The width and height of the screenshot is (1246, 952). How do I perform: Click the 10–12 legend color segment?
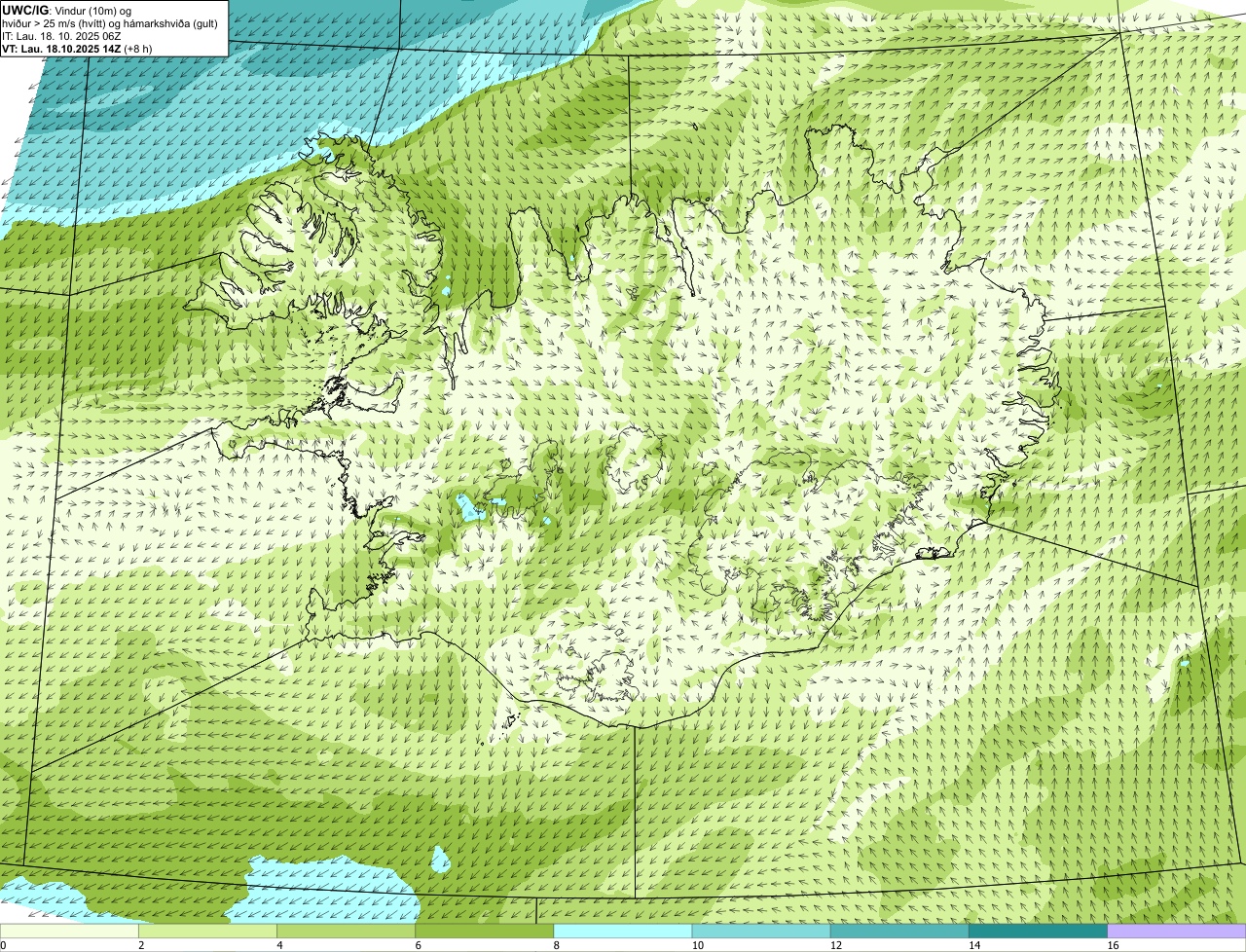click(761, 932)
